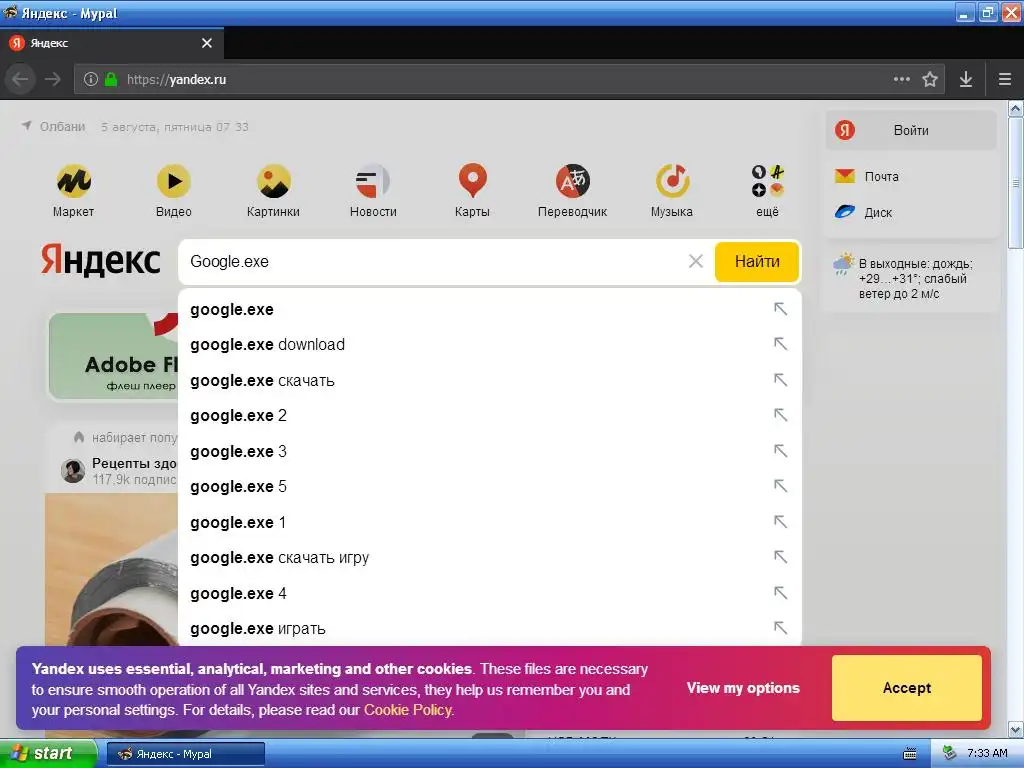The image size is (1024, 768).
Task: Open the downloads arrow icon
Action: pos(966,79)
